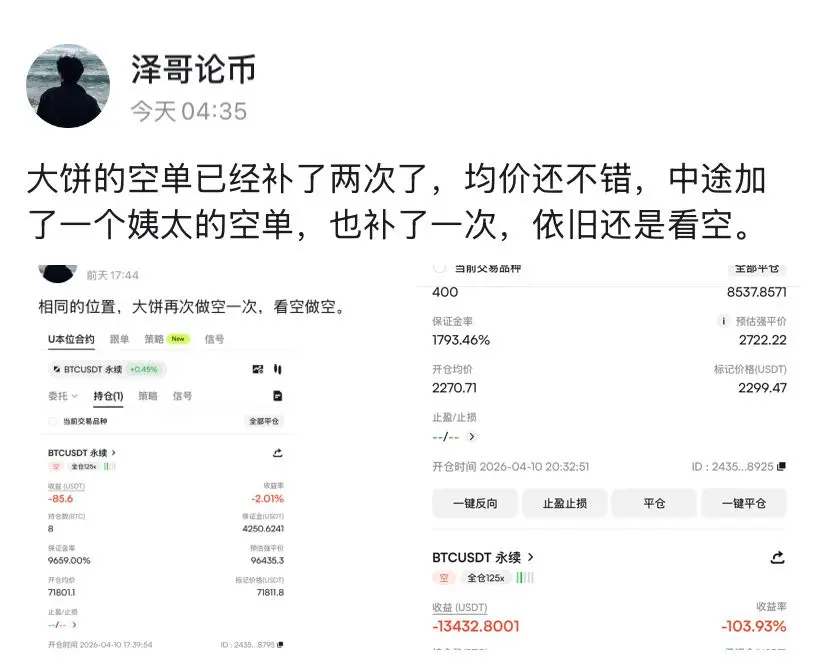Copy position ID 2435...8795

280,644
